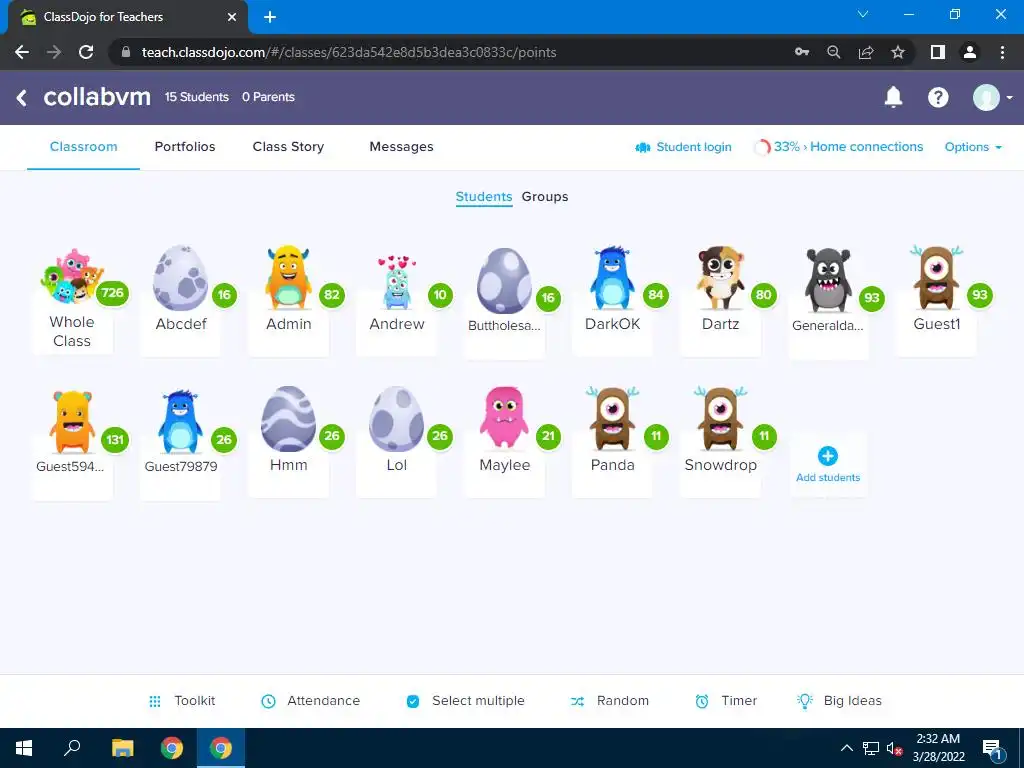
Task: Click the Home connections progress circle
Action: (x=761, y=148)
